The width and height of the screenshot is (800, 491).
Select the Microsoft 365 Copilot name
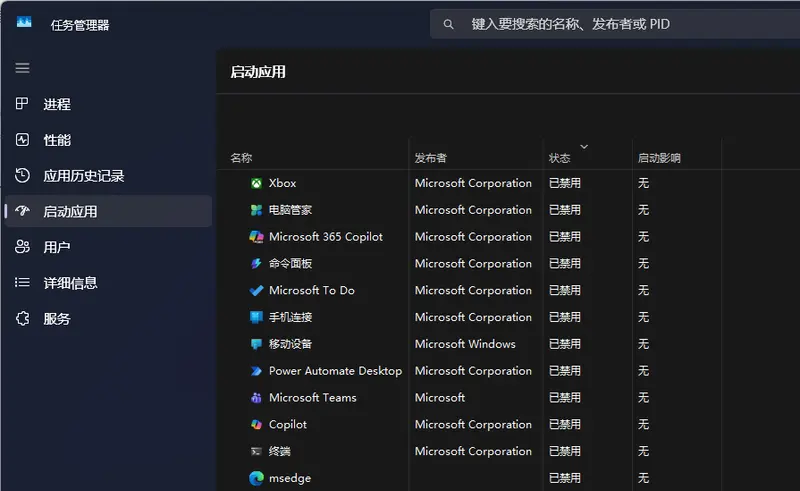(x=326, y=237)
